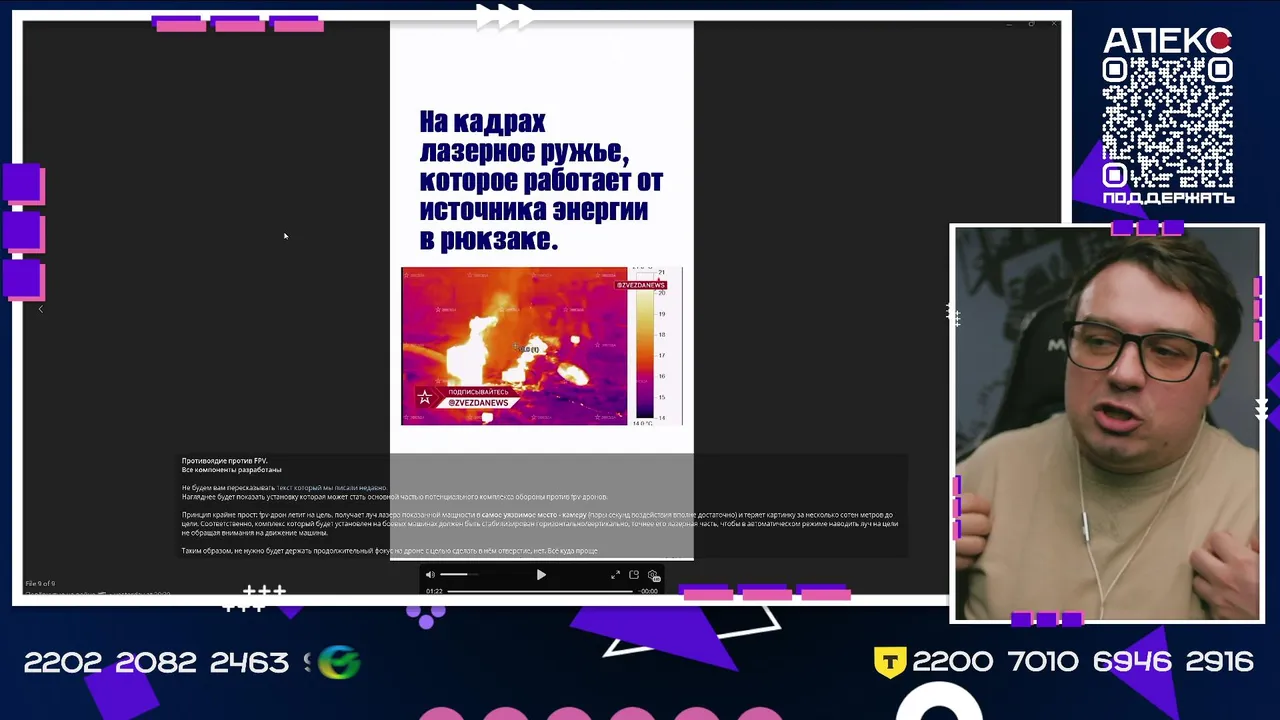Viewport: 1280px width, 720px height.
Task: Click the yellow T-Bank shield icon
Action: 890,662
